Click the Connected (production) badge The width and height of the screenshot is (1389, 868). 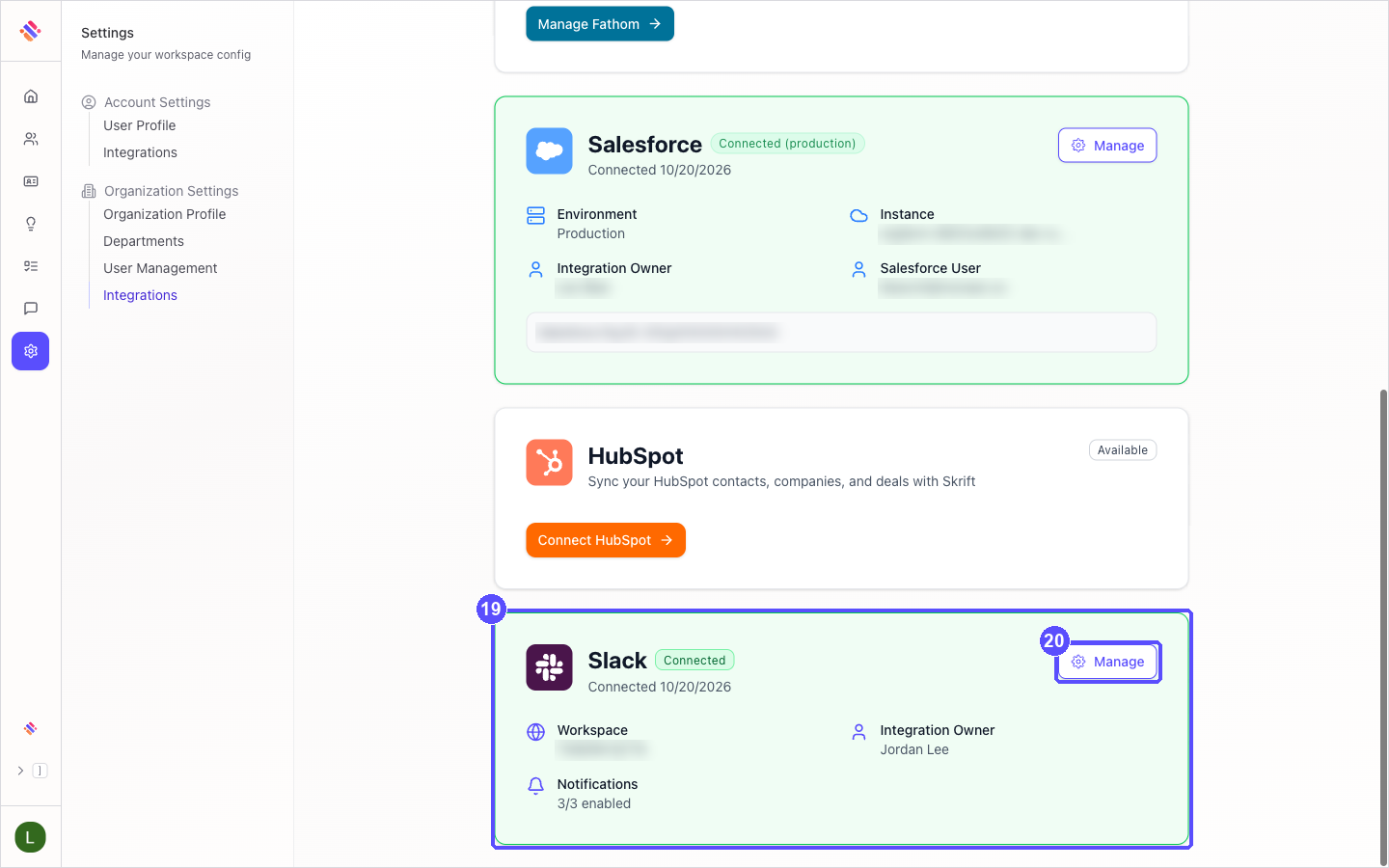(x=787, y=144)
